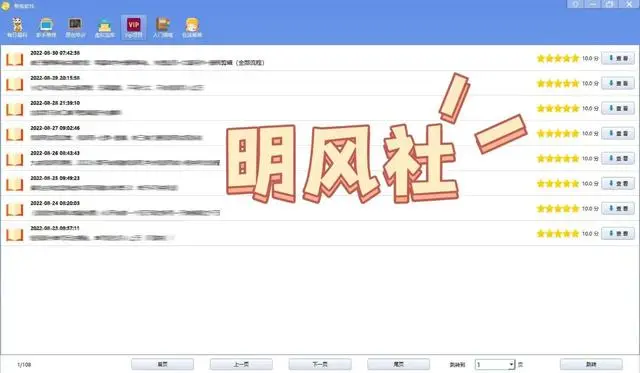
Task: View the 2022-08-23 08:57:11 entry
Action: coord(618,233)
